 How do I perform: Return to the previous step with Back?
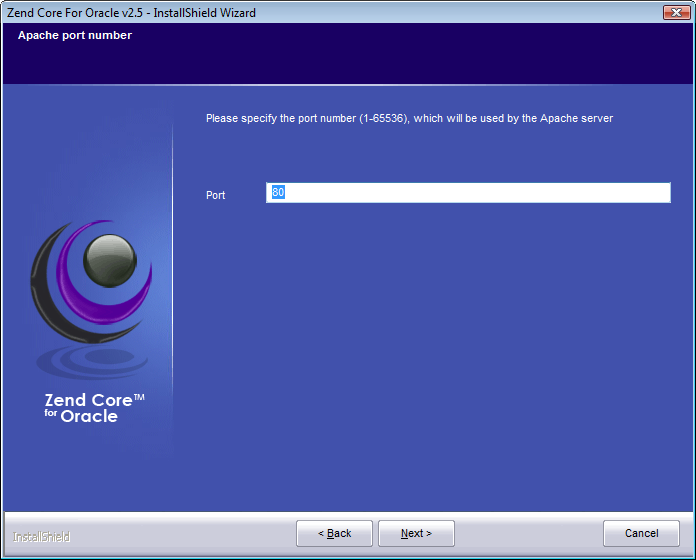pos(334,533)
